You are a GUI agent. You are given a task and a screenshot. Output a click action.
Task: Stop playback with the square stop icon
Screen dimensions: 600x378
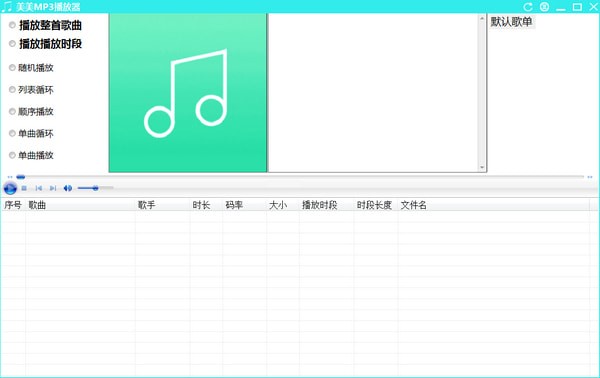[x=24, y=188]
